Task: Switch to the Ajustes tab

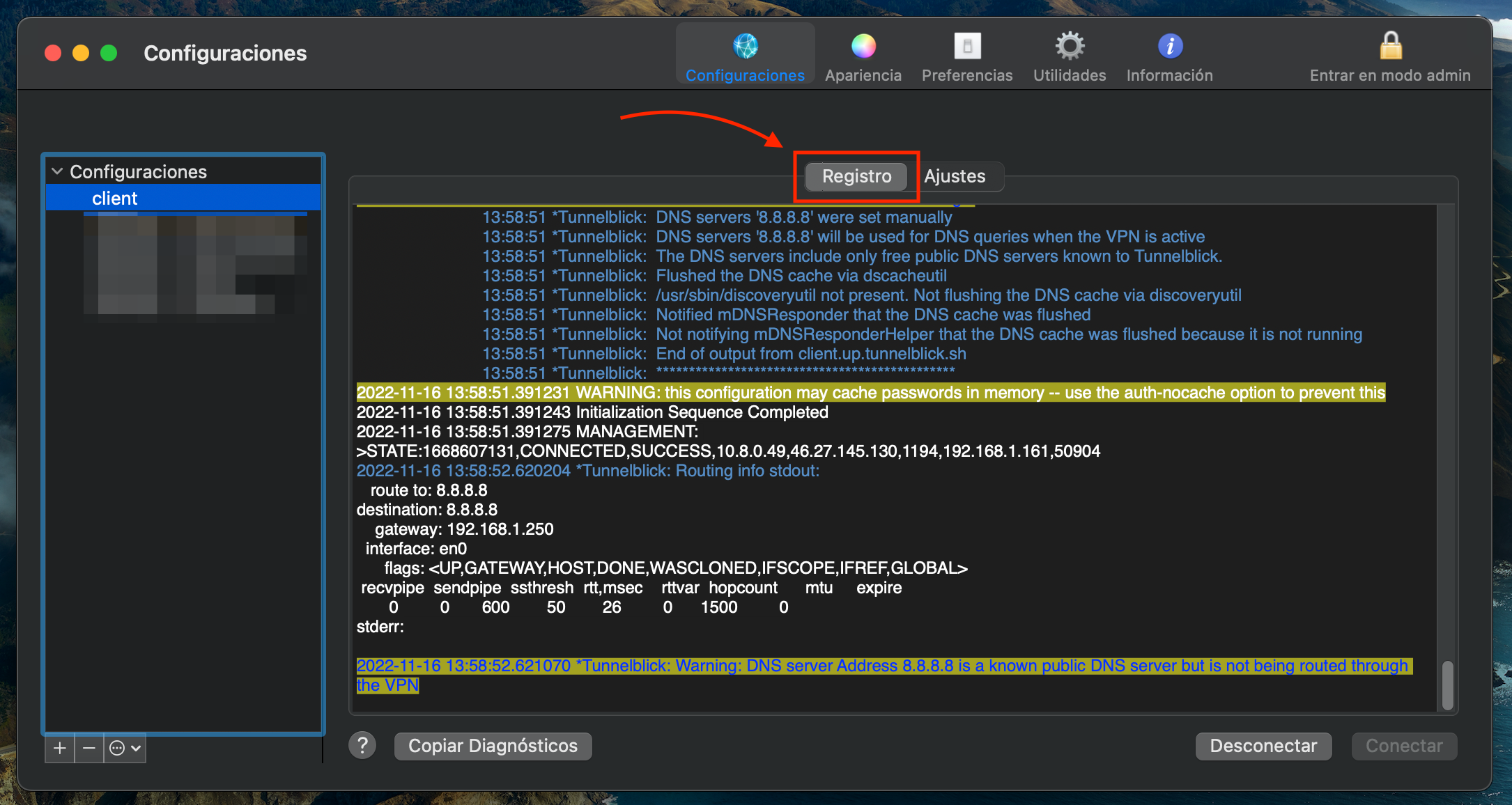Action: 955,176
